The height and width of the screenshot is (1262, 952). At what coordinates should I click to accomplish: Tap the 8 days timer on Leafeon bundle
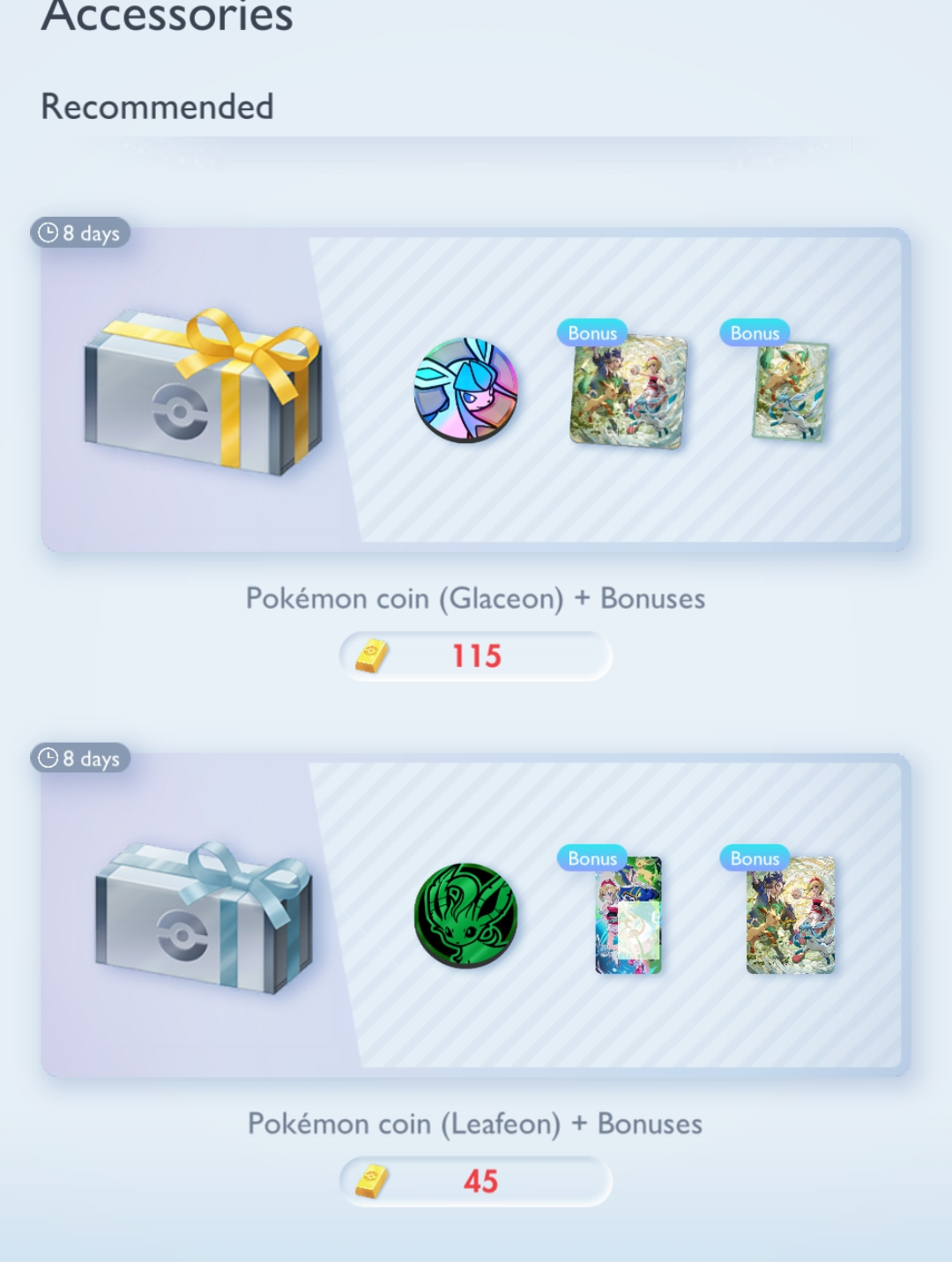coord(80,758)
